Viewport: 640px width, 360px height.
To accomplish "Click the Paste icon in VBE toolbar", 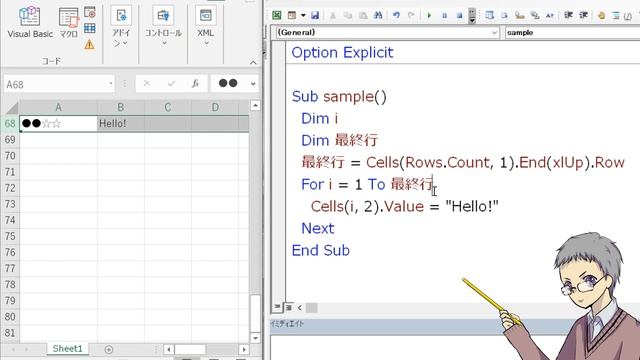I will (363, 16).
